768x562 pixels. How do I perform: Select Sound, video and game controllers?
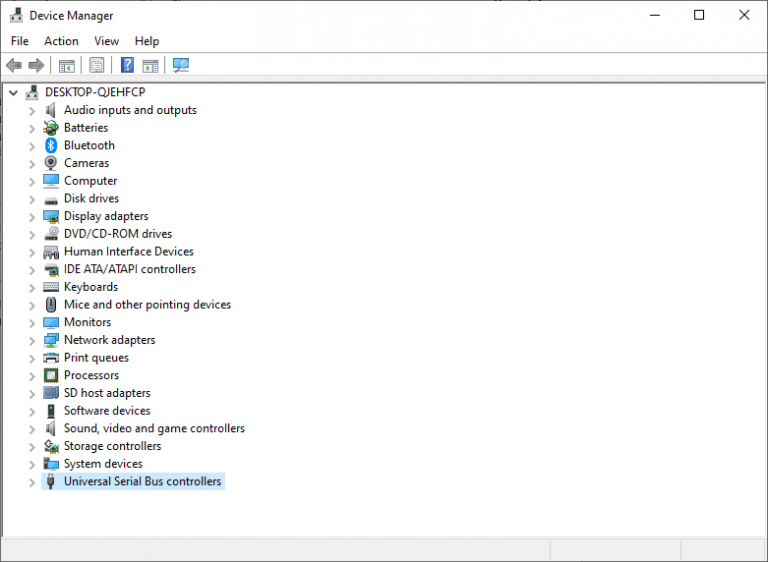tap(154, 429)
